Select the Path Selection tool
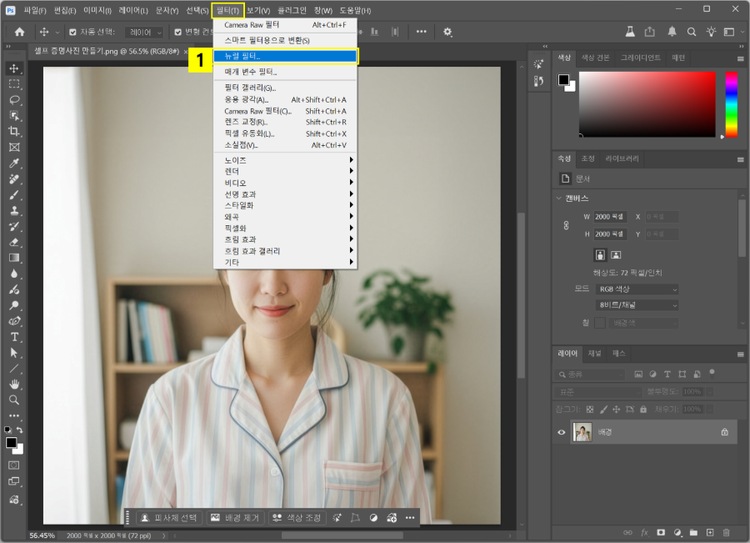 pos(14,353)
